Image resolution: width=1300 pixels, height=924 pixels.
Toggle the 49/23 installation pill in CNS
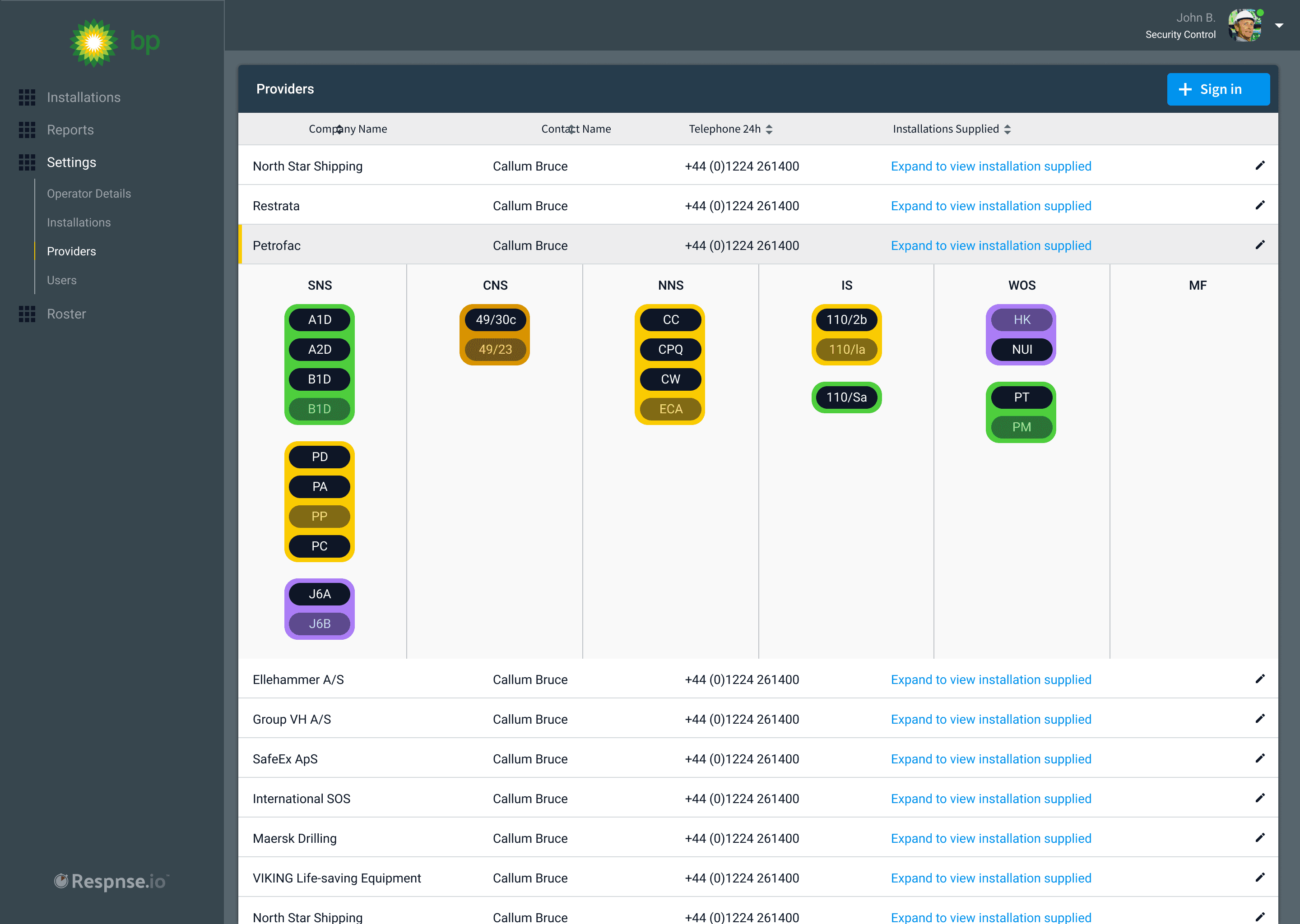click(x=495, y=349)
